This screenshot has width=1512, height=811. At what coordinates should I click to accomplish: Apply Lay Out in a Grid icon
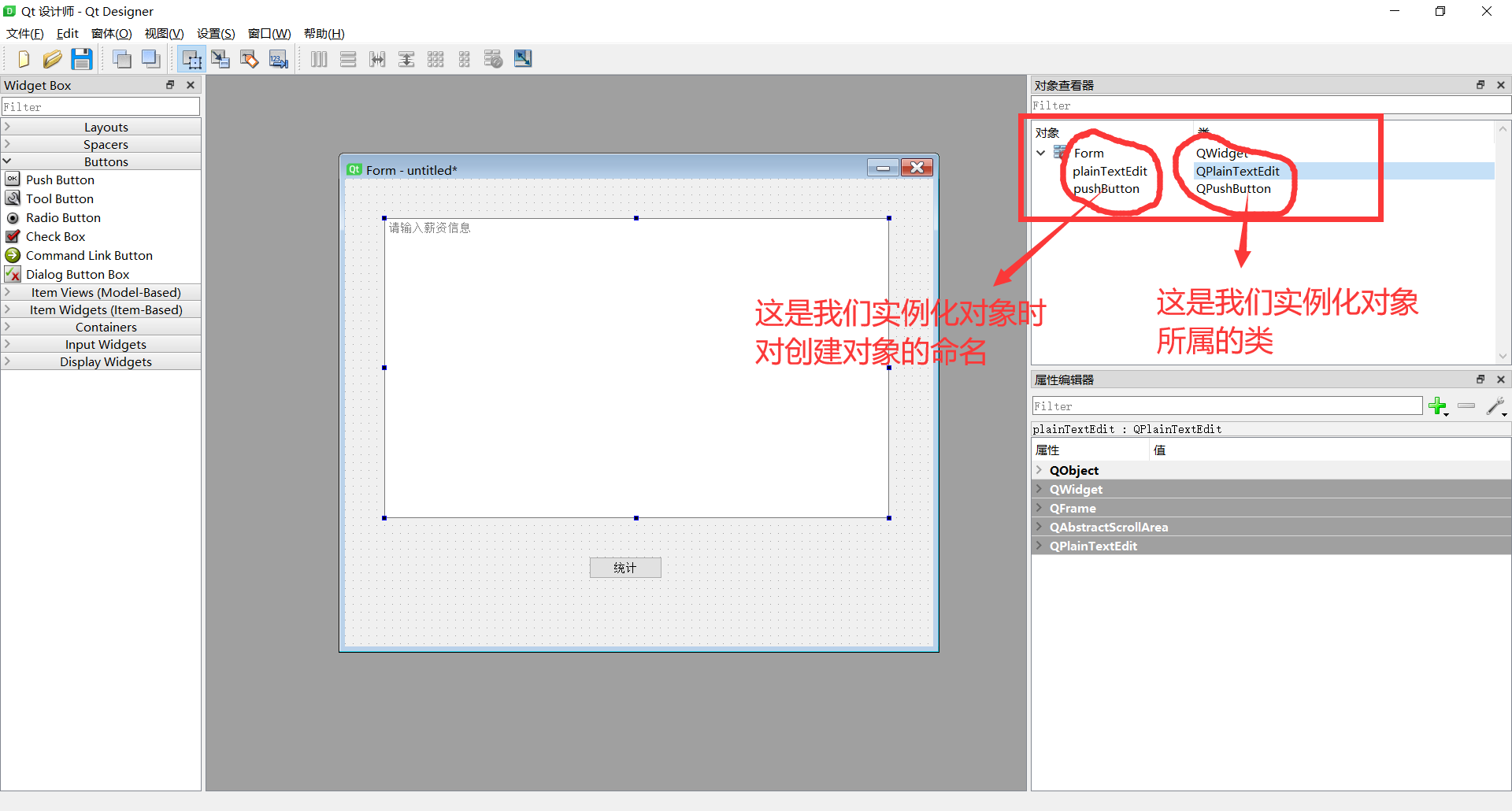(x=435, y=59)
